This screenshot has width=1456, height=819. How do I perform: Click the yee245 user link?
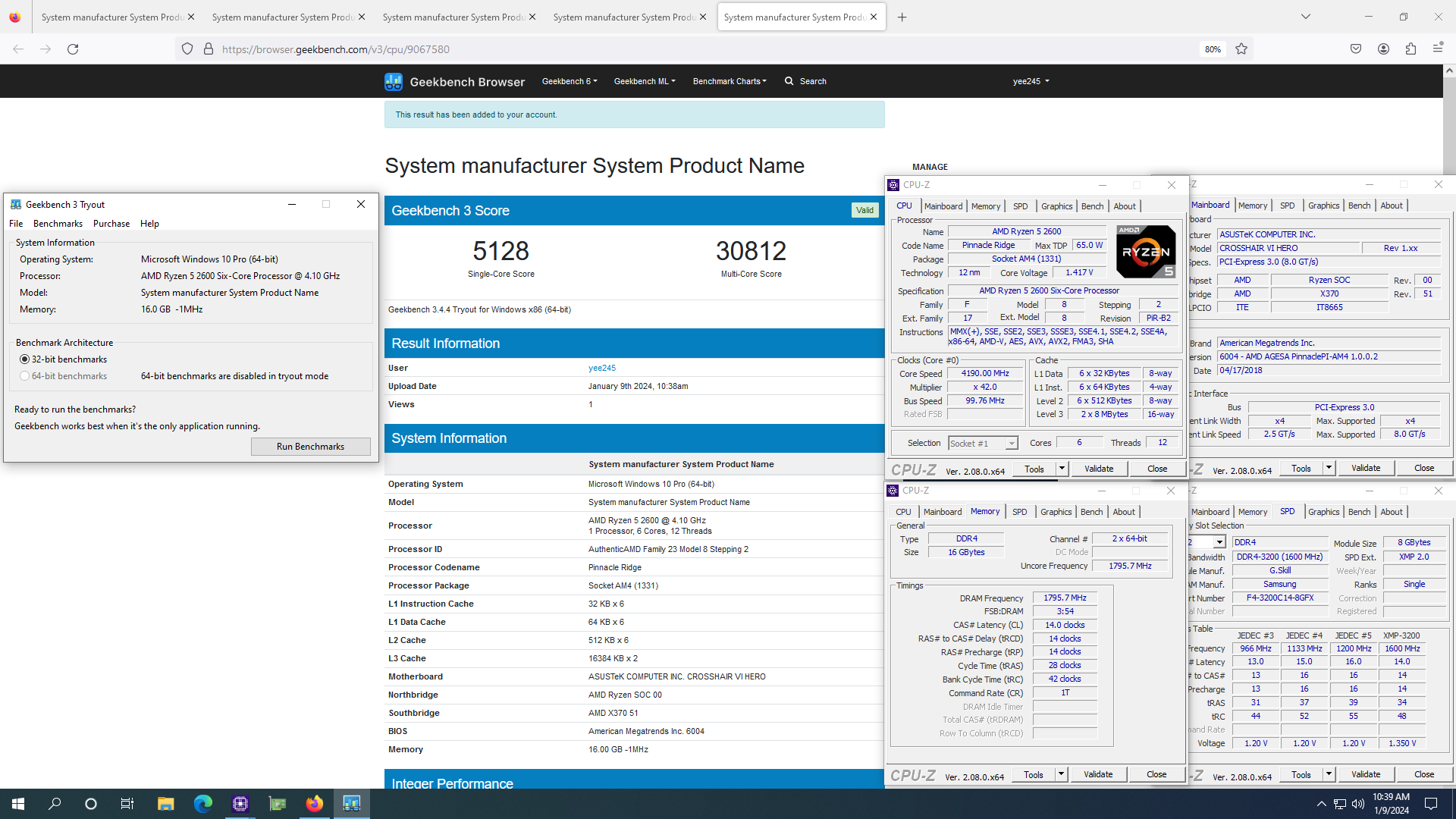tap(602, 368)
